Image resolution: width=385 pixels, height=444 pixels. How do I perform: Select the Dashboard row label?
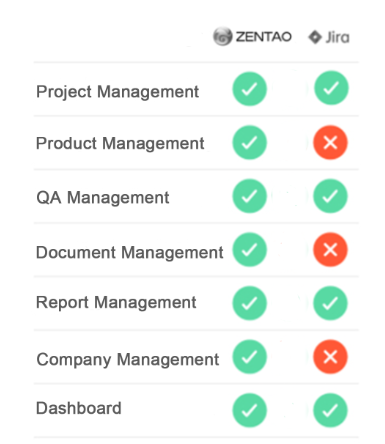tap(79, 408)
